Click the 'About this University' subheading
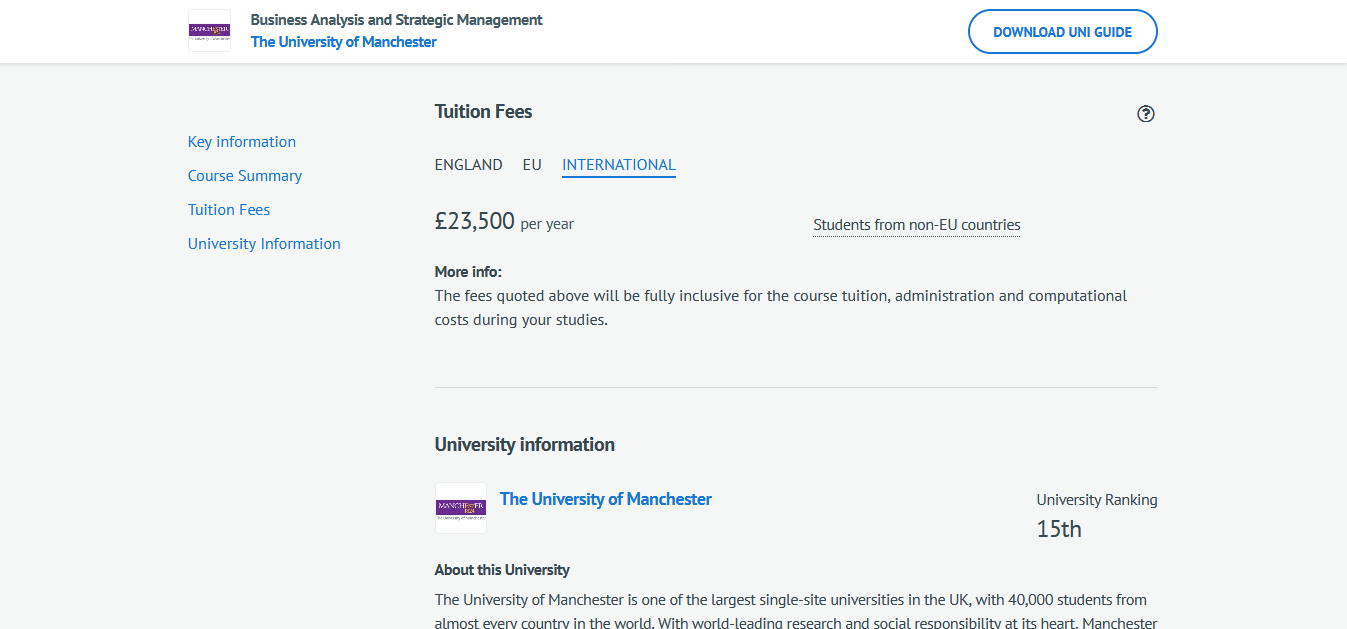Image resolution: width=1347 pixels, height=629 pixels. pyautogui.click(x=502, y=570)
